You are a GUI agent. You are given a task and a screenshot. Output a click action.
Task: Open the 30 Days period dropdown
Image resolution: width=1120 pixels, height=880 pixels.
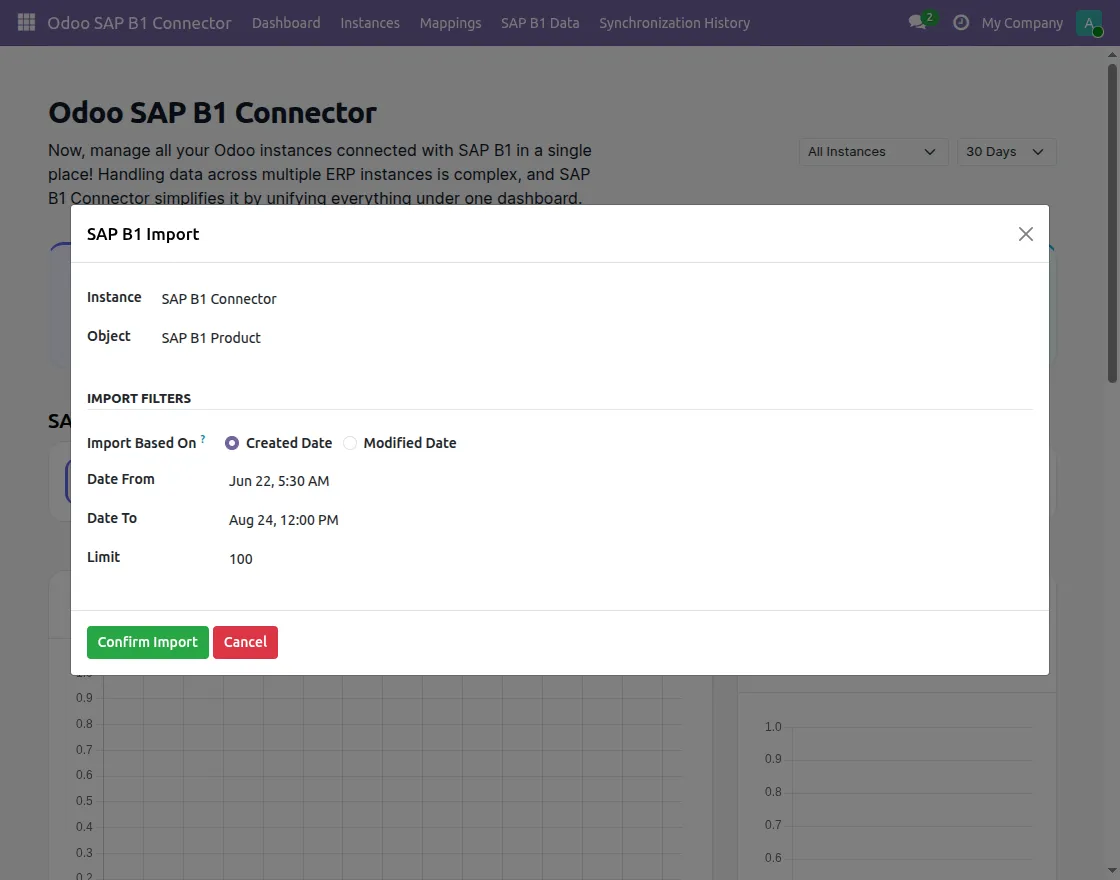pyautogui.click(x=1006, y=151)
